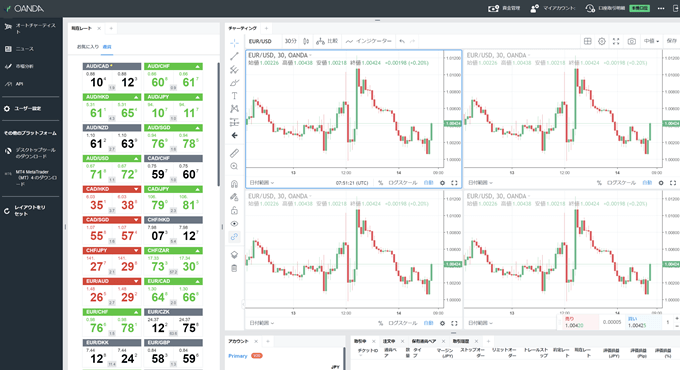Maximize the top-right chart pane
Image resolution: width=680 pixels, height=370 pixels.
pyautogui.click(x=673, y=183)
